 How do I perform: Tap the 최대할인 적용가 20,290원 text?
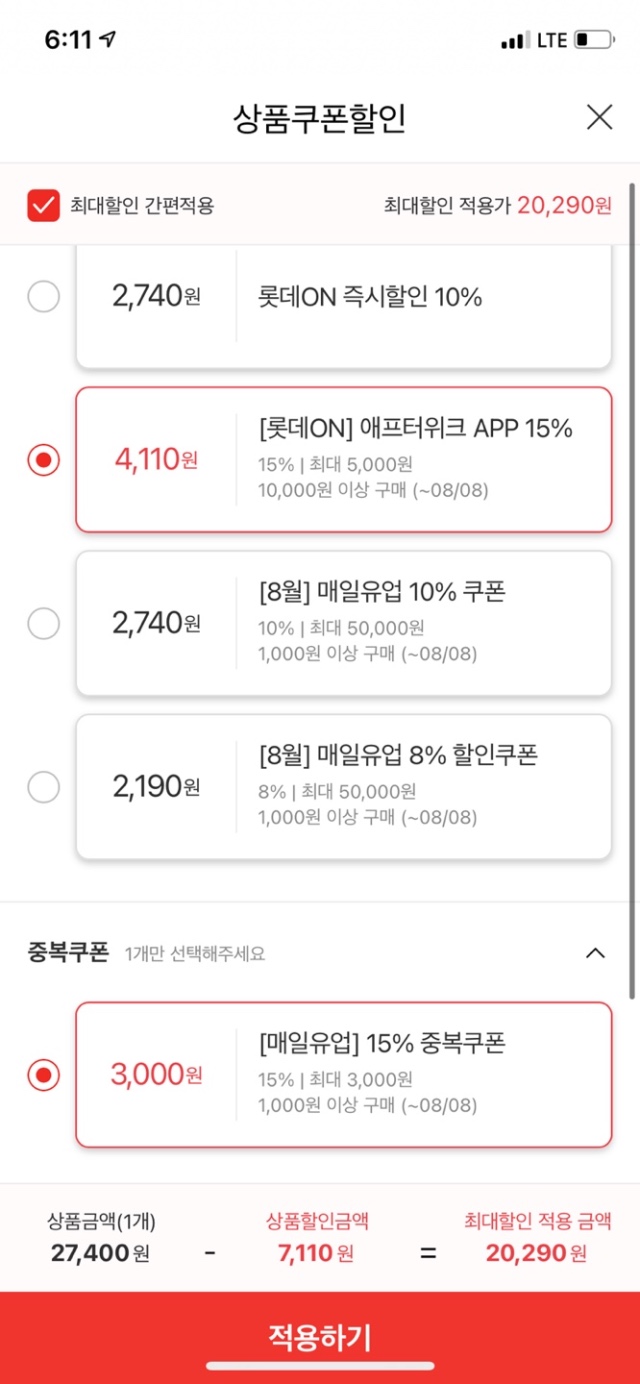tap(497, 206)
